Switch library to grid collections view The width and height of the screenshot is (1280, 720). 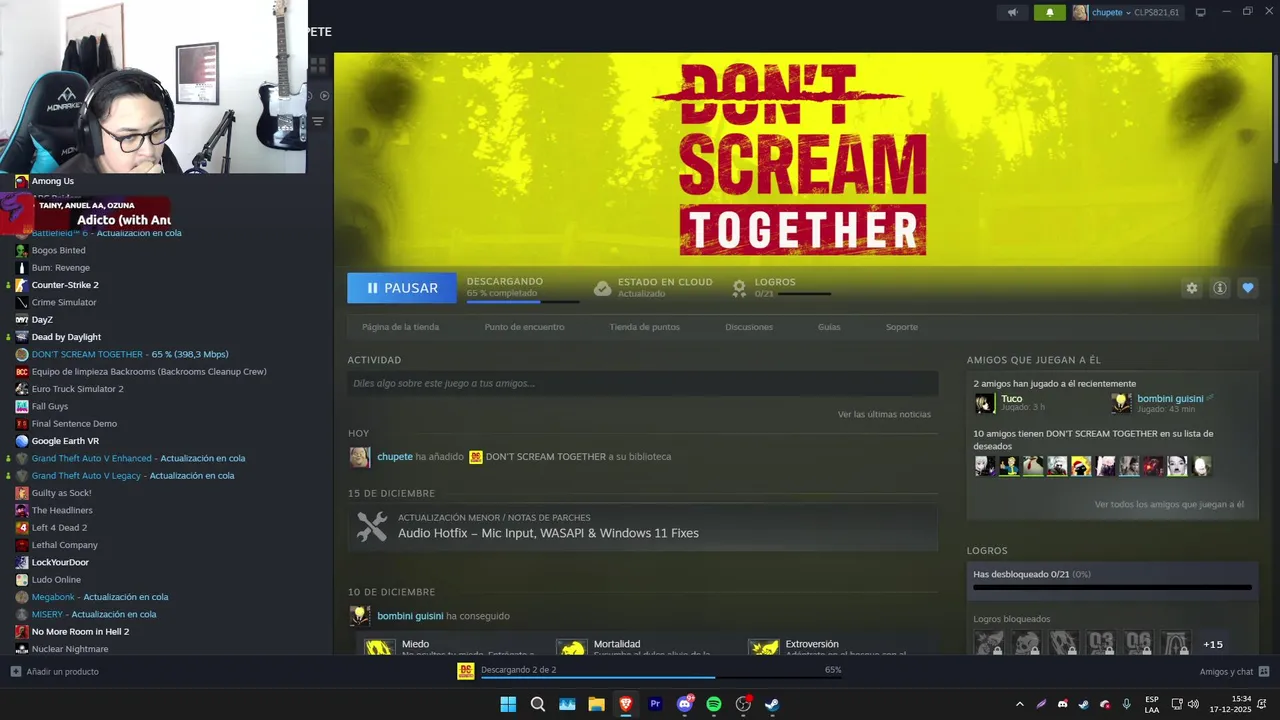point(318,65)
